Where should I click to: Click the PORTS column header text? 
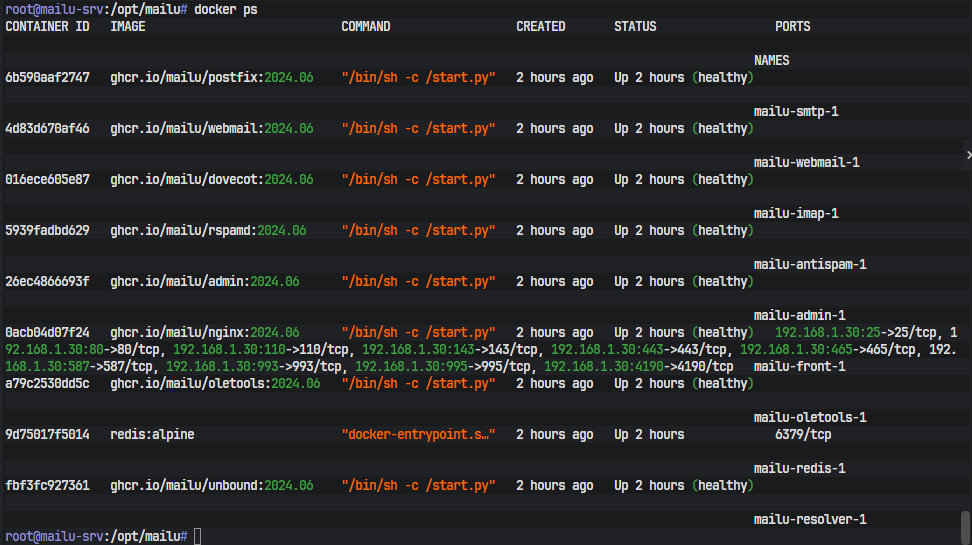793,26
